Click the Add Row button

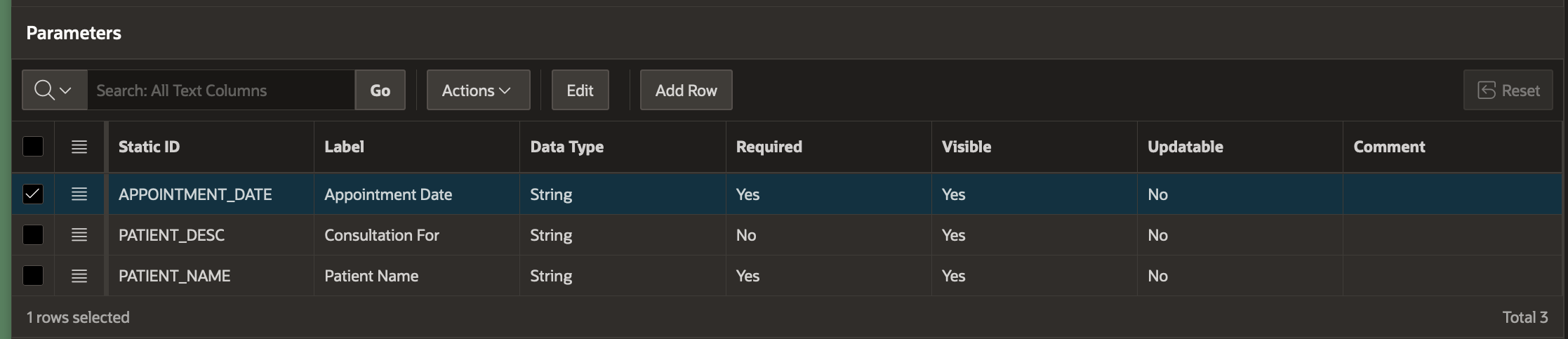(686, 90)
